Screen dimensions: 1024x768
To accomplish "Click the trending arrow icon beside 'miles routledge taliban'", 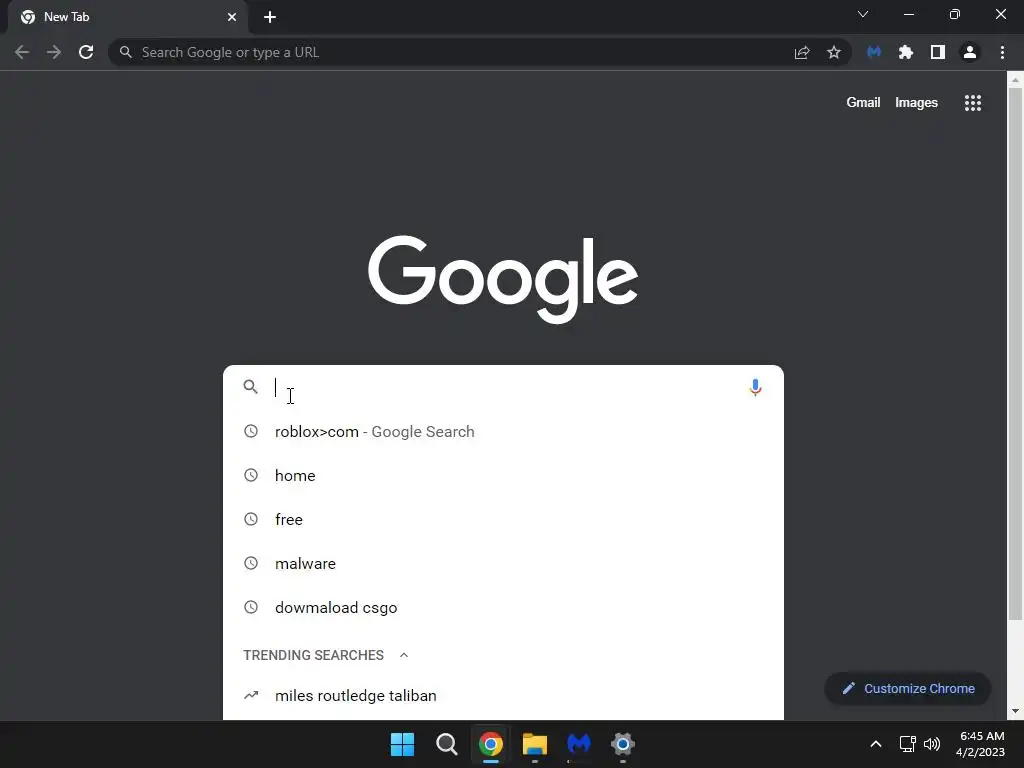I will point(251,695).
